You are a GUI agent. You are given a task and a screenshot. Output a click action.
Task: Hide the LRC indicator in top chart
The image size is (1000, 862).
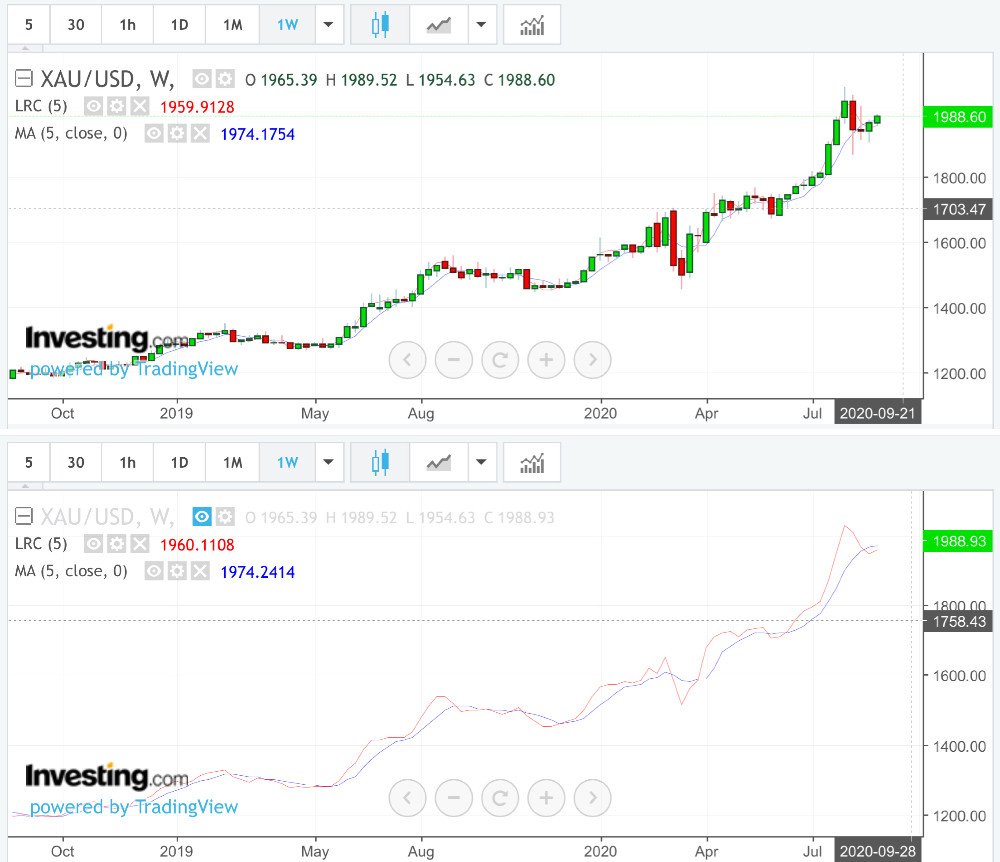pyautogui.click(x=94, y=106)
